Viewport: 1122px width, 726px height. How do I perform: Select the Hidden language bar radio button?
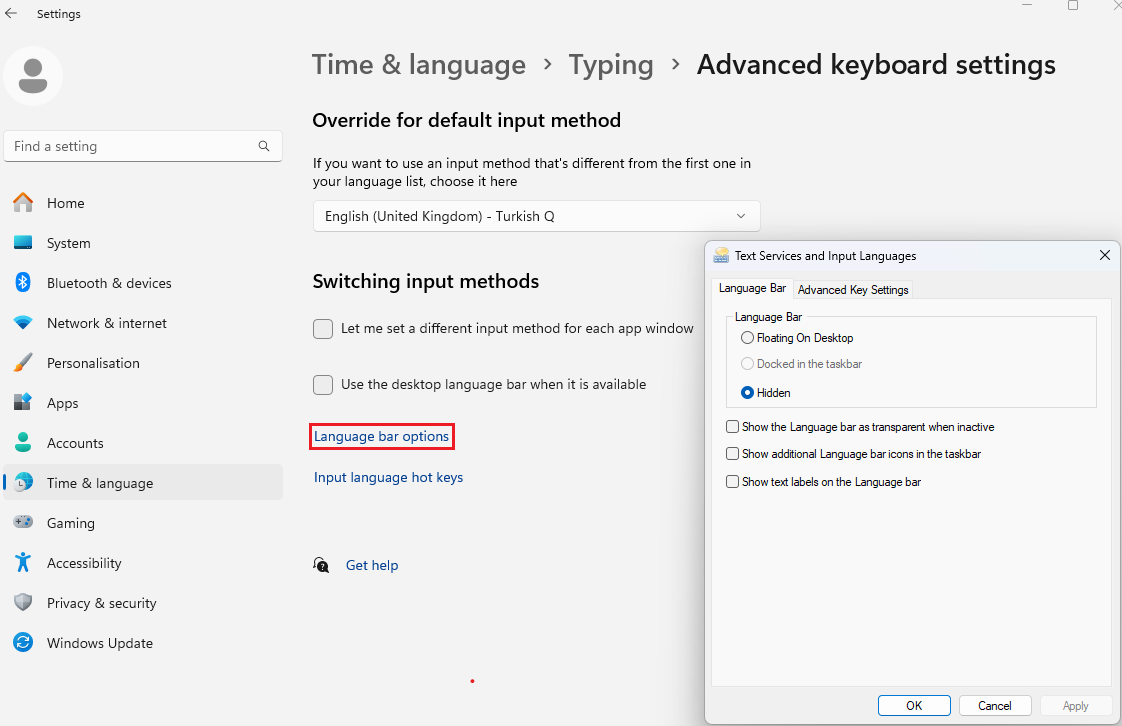tap(747, 393)
